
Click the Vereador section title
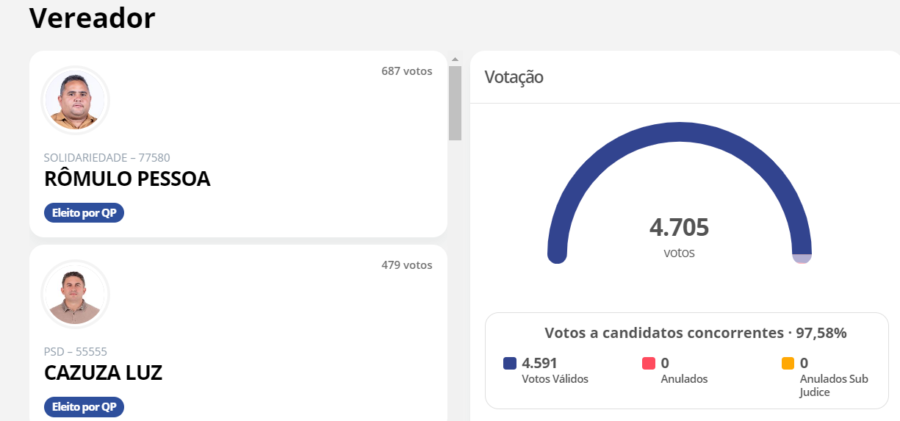92,18
